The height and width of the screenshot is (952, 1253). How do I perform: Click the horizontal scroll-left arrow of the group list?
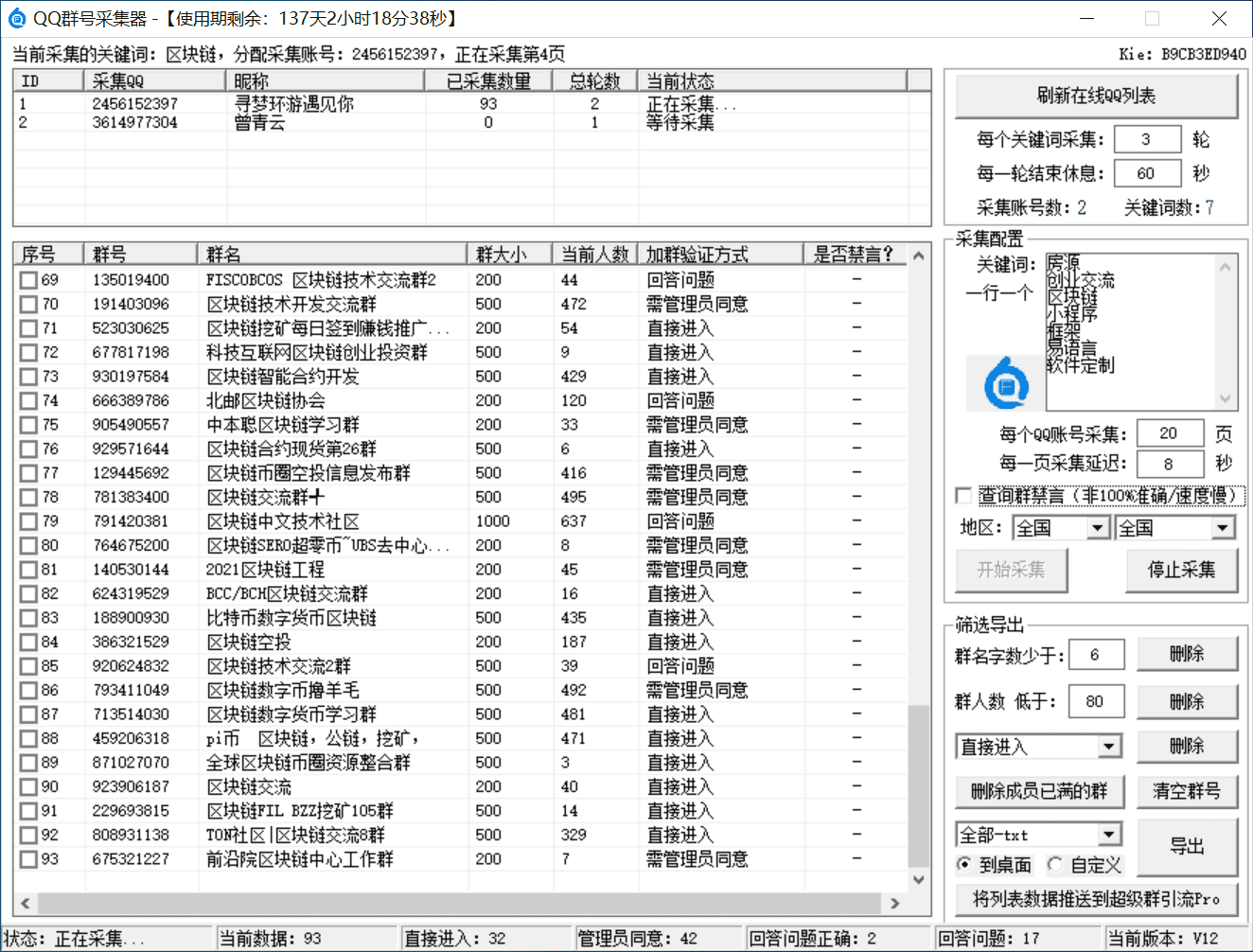point(25,903)
